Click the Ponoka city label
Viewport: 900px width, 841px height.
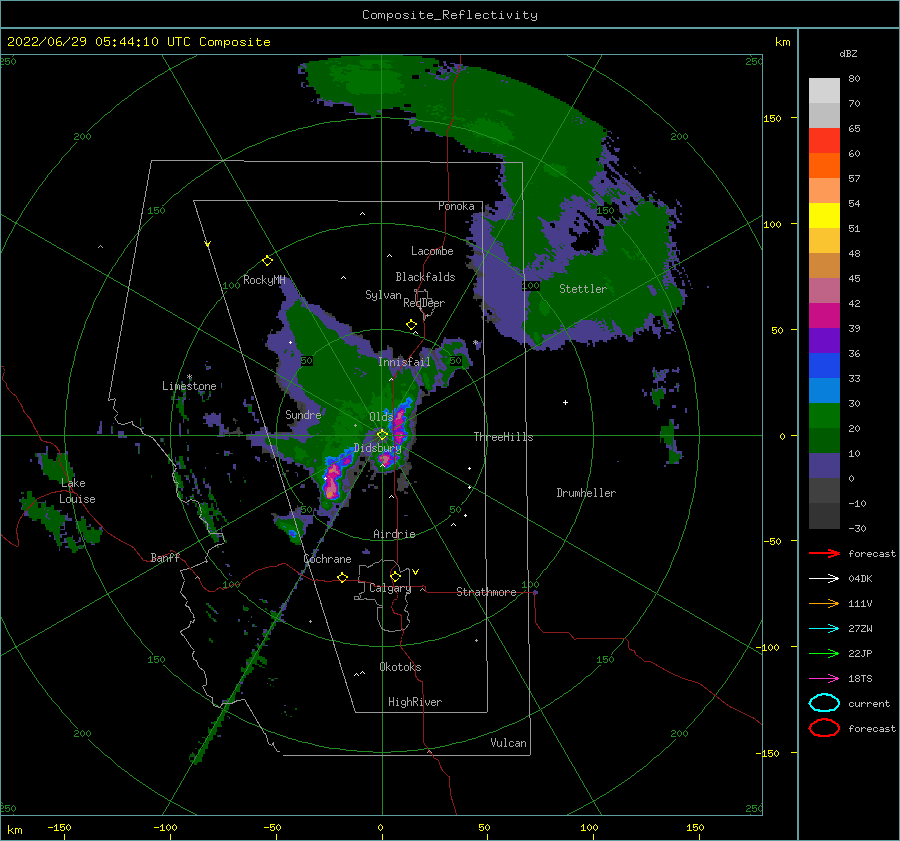click(x=456, y=206)
